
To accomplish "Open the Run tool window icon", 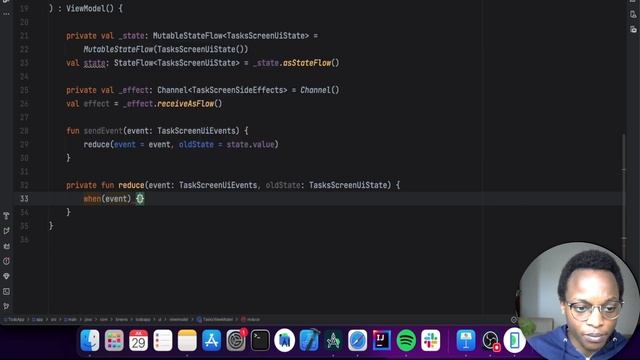I will [6, 231].
